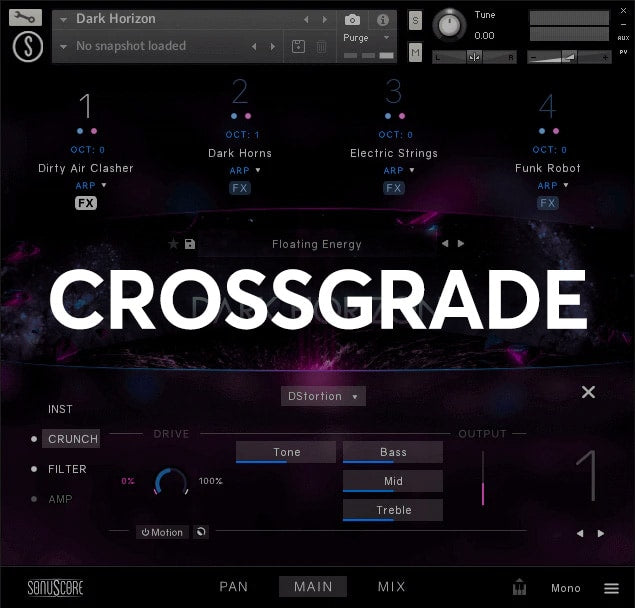Open the snapshot list dropdown
Screen dimensions: 635x608
(x=64, y=47)
